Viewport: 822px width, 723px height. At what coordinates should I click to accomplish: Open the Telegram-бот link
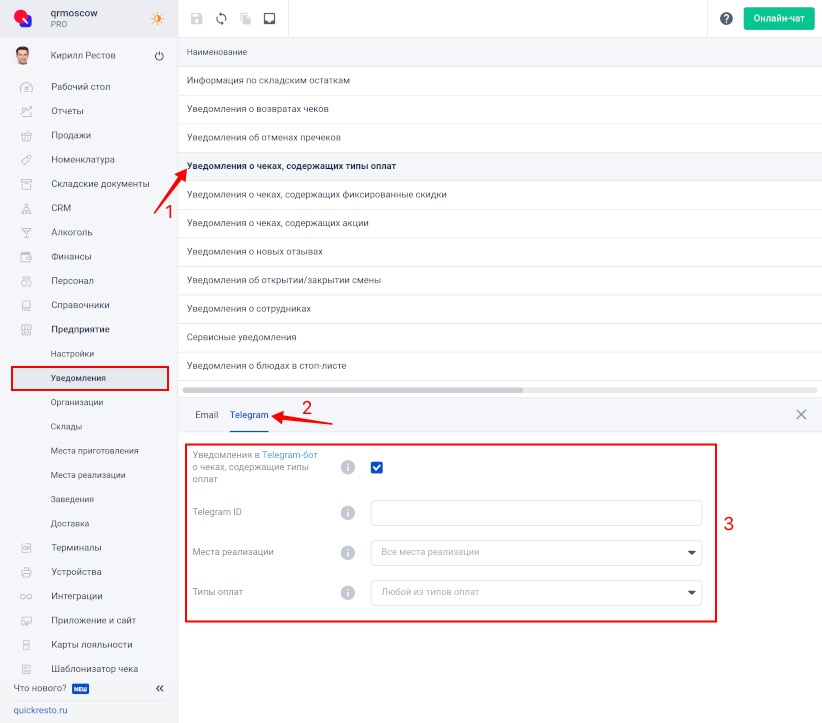(290, 455)
